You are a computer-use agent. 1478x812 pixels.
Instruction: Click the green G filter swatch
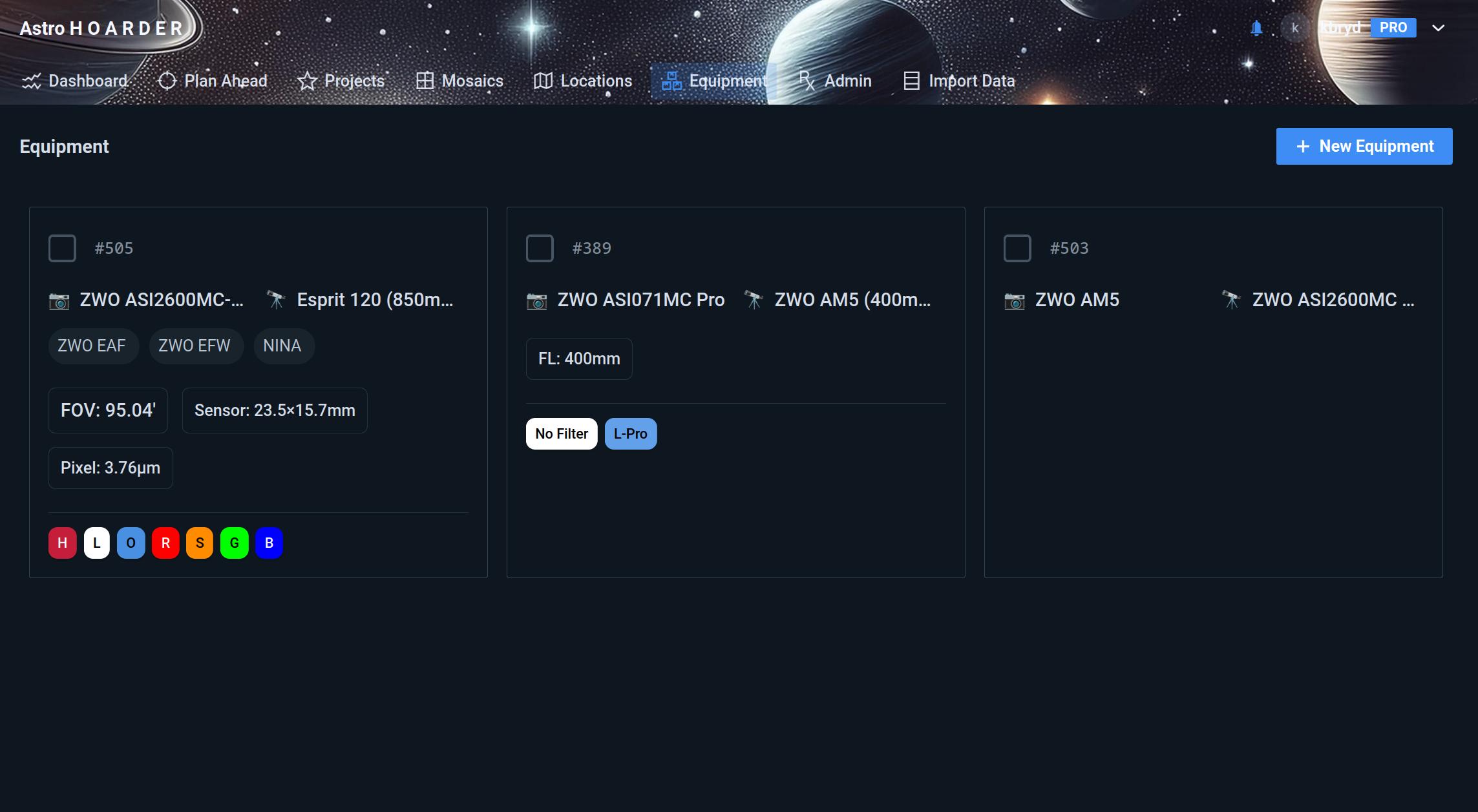coord(234,543)
